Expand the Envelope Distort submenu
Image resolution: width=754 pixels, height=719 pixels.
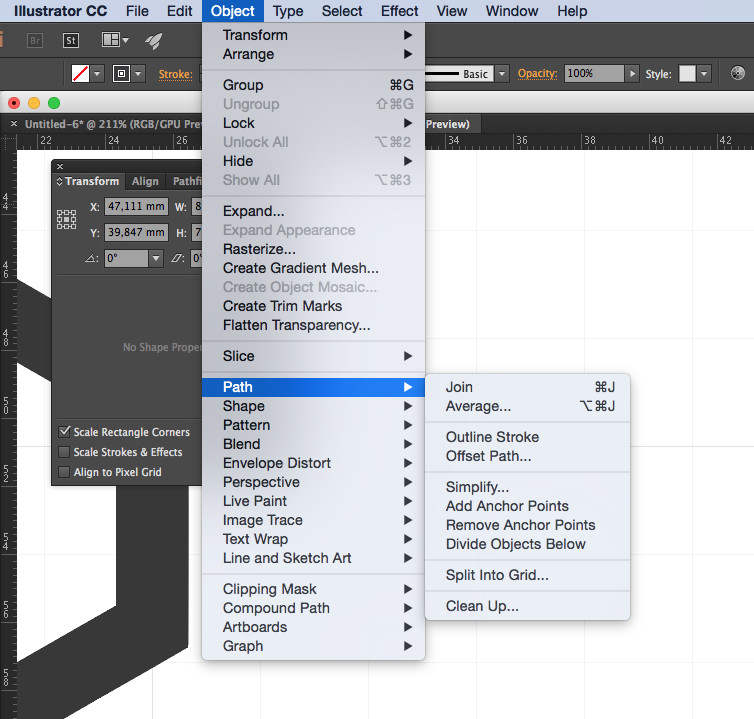[x=314, y=463]
